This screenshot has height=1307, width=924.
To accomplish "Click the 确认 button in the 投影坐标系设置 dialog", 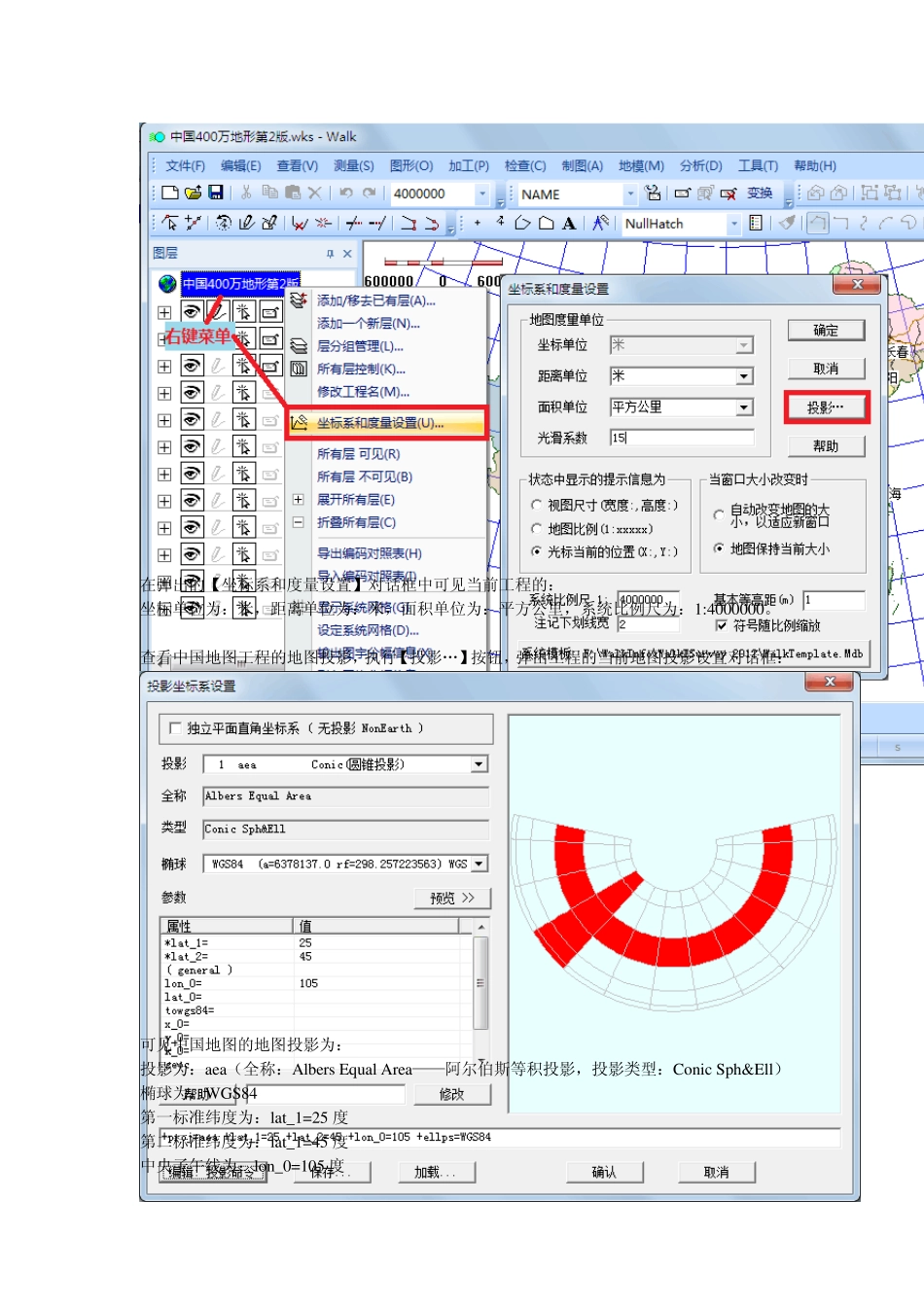I will [x=604, y=1173].
